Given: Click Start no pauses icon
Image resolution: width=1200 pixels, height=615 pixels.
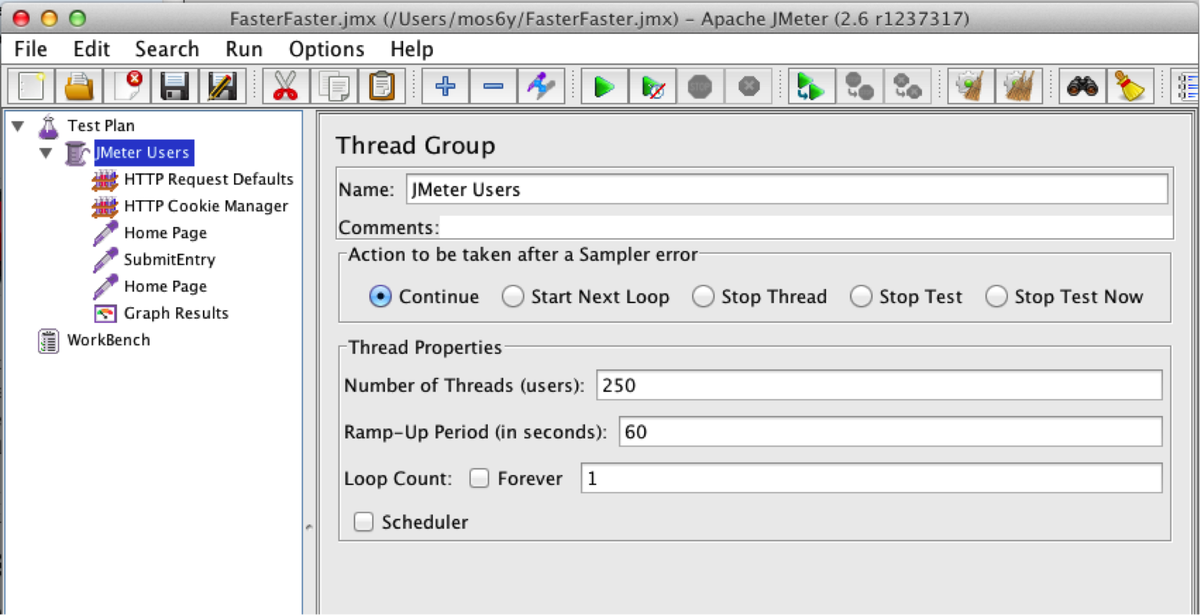Looking at the screenshot, I should pos(652,86).
